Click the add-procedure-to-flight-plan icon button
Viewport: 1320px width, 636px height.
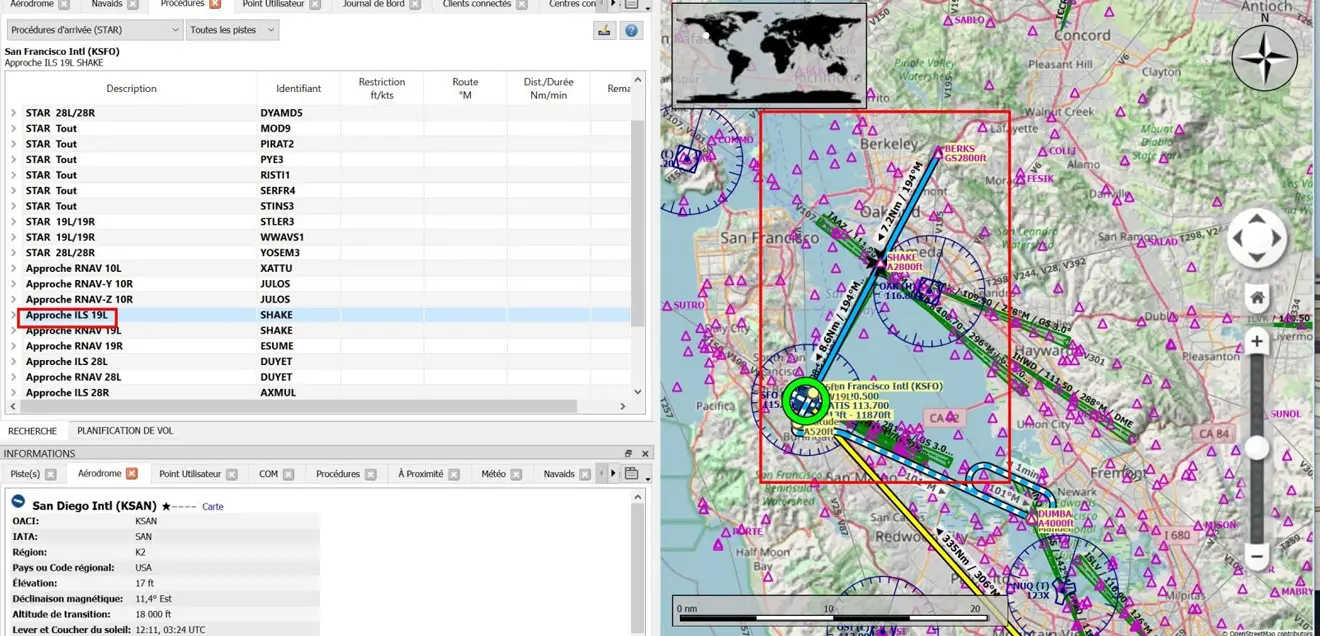(604, 30)
